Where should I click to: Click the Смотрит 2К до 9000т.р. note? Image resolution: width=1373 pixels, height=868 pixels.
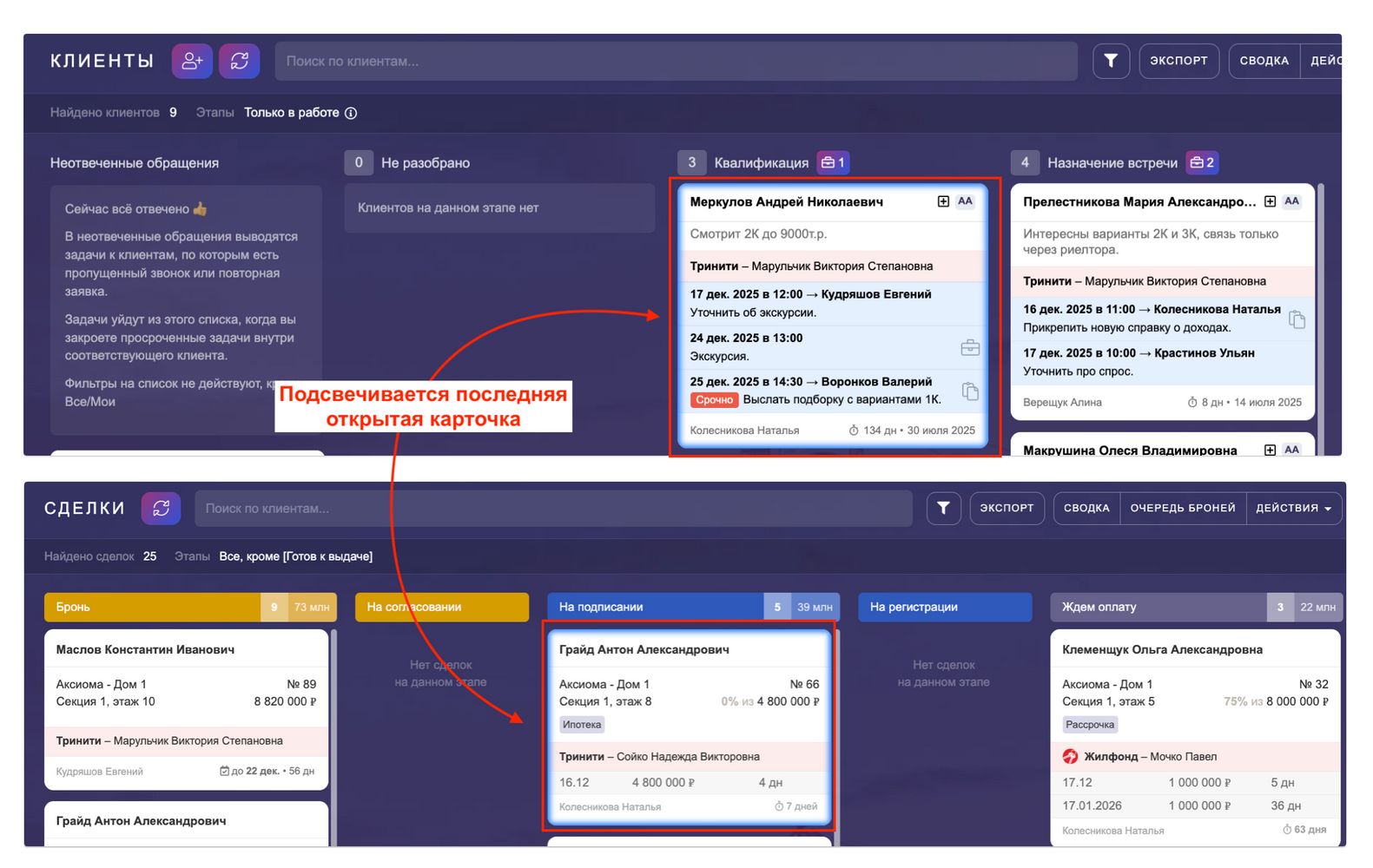pos(758,233)
